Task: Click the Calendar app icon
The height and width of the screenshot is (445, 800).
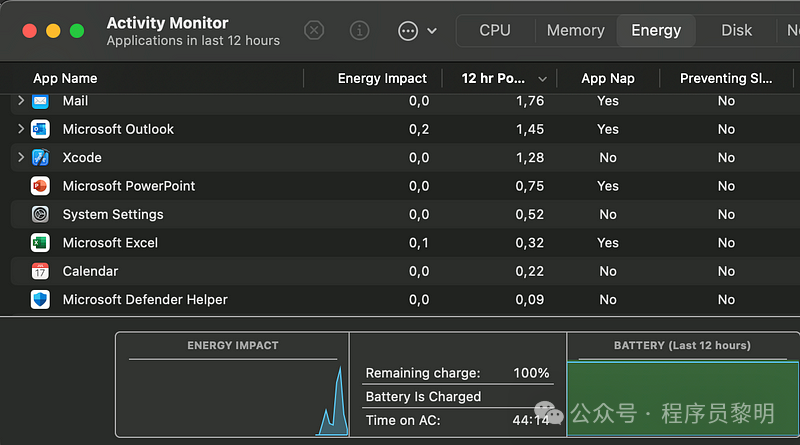Action: 40,271
